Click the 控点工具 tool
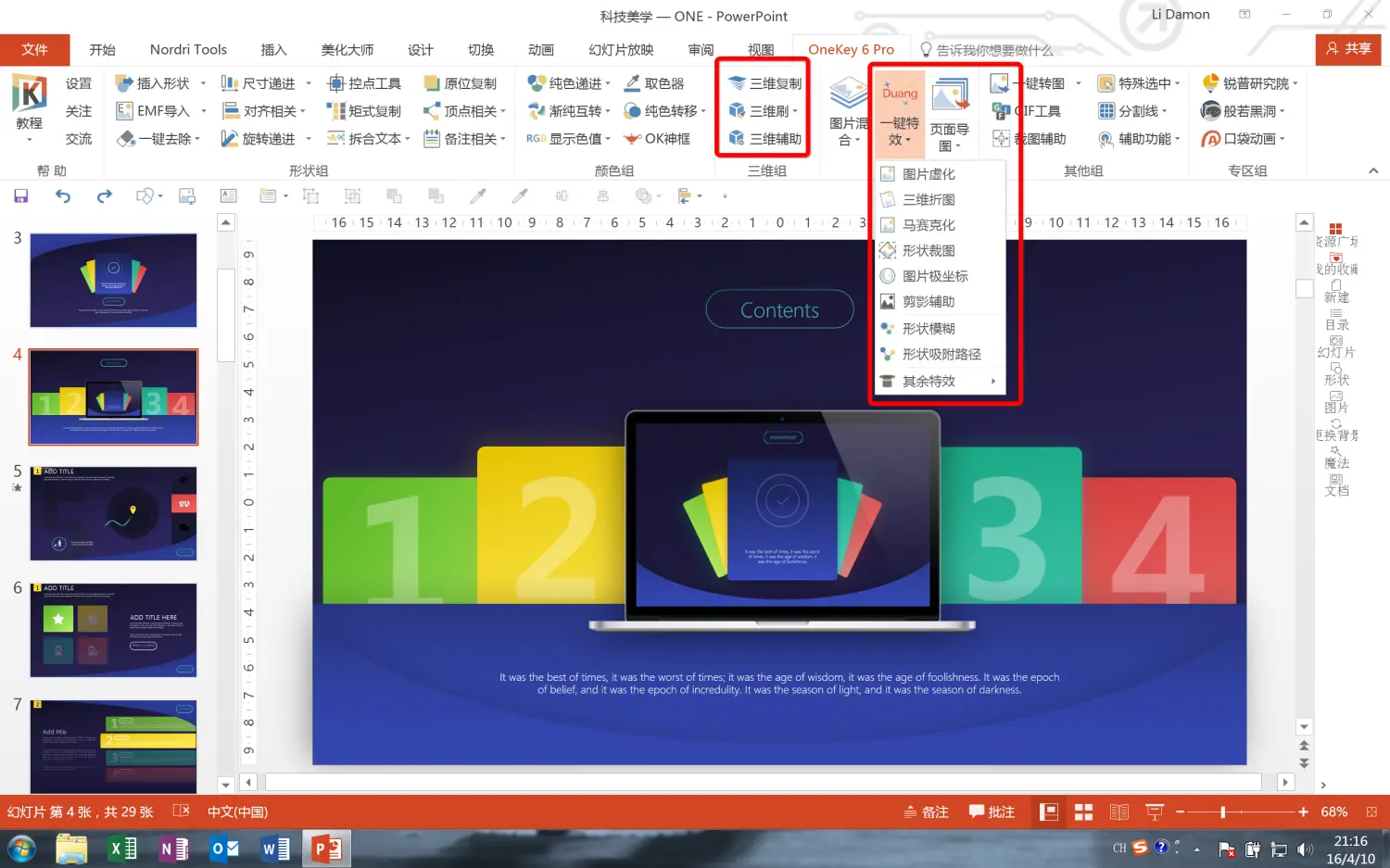The height and width of the screenshot is (868, 1390). (364, 83)
